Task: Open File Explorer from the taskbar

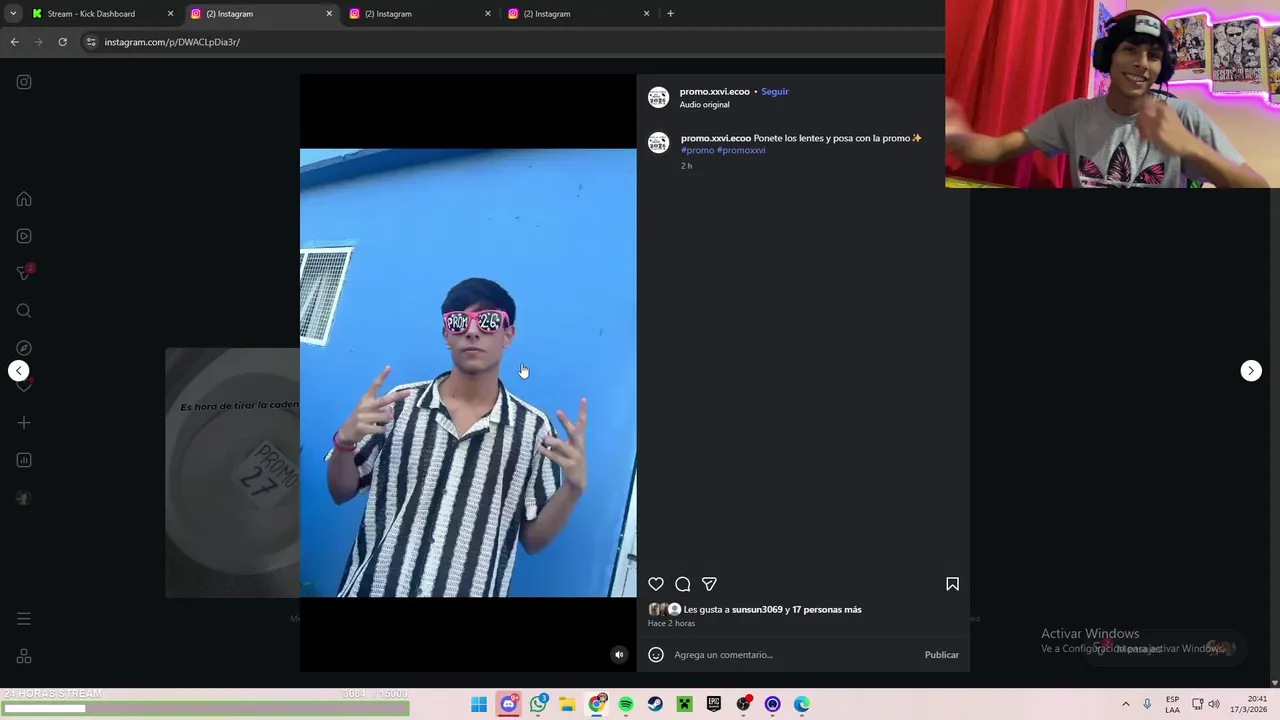Action: 567,704
